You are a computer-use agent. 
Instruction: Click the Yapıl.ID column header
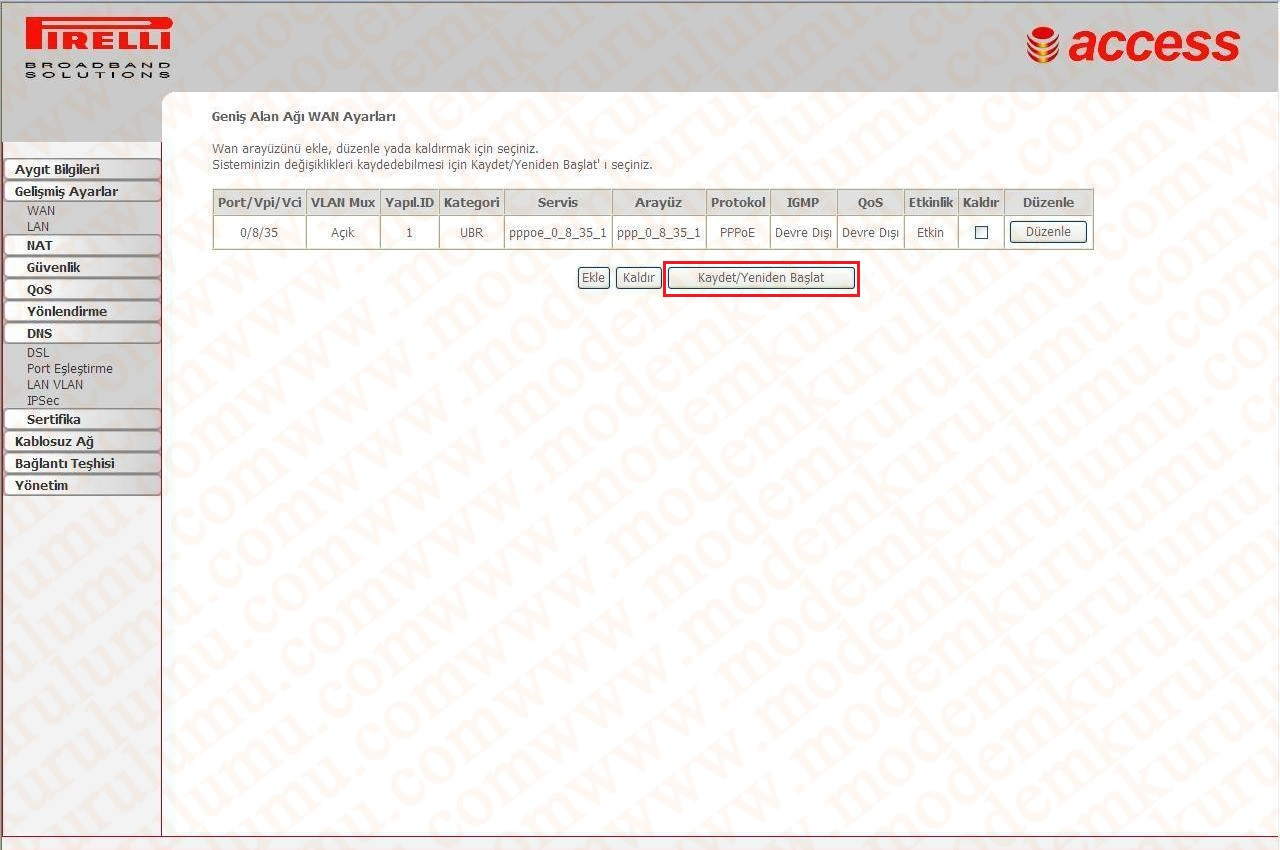point(410,202)
